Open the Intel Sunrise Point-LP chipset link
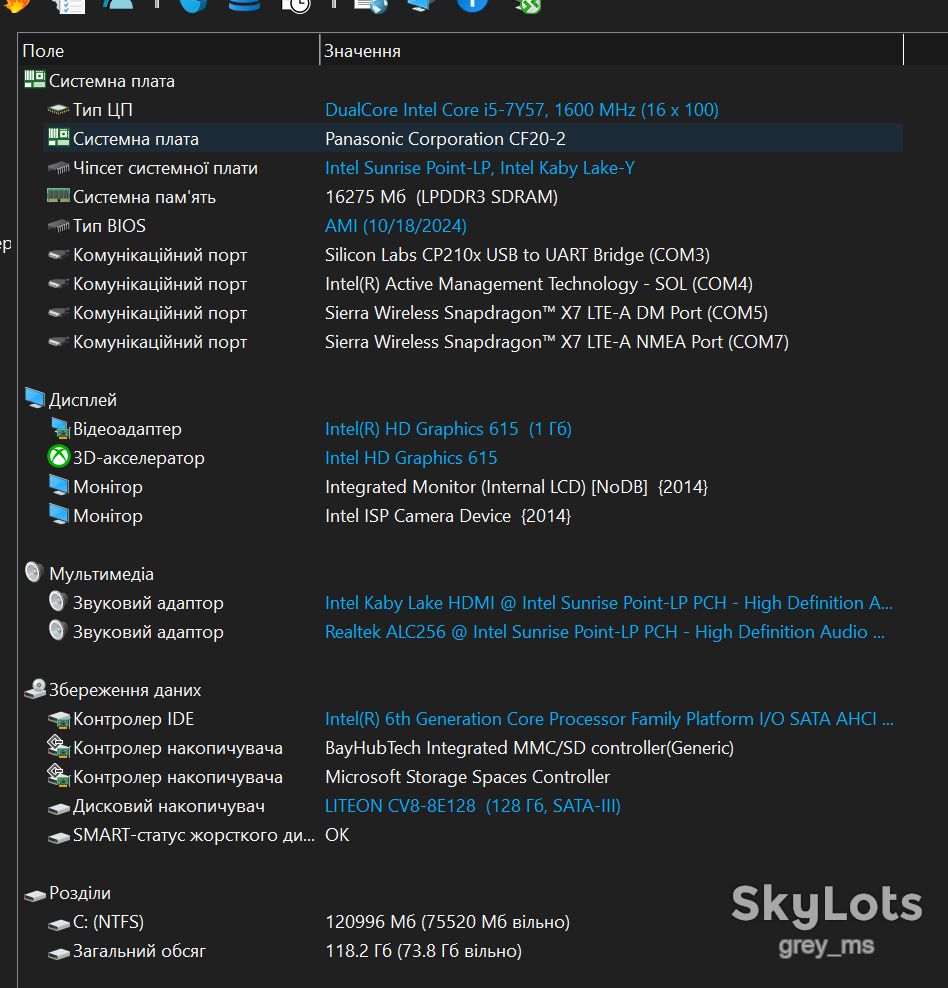The height and width of the screenshot is (988, 948). [x=480, y=168]
